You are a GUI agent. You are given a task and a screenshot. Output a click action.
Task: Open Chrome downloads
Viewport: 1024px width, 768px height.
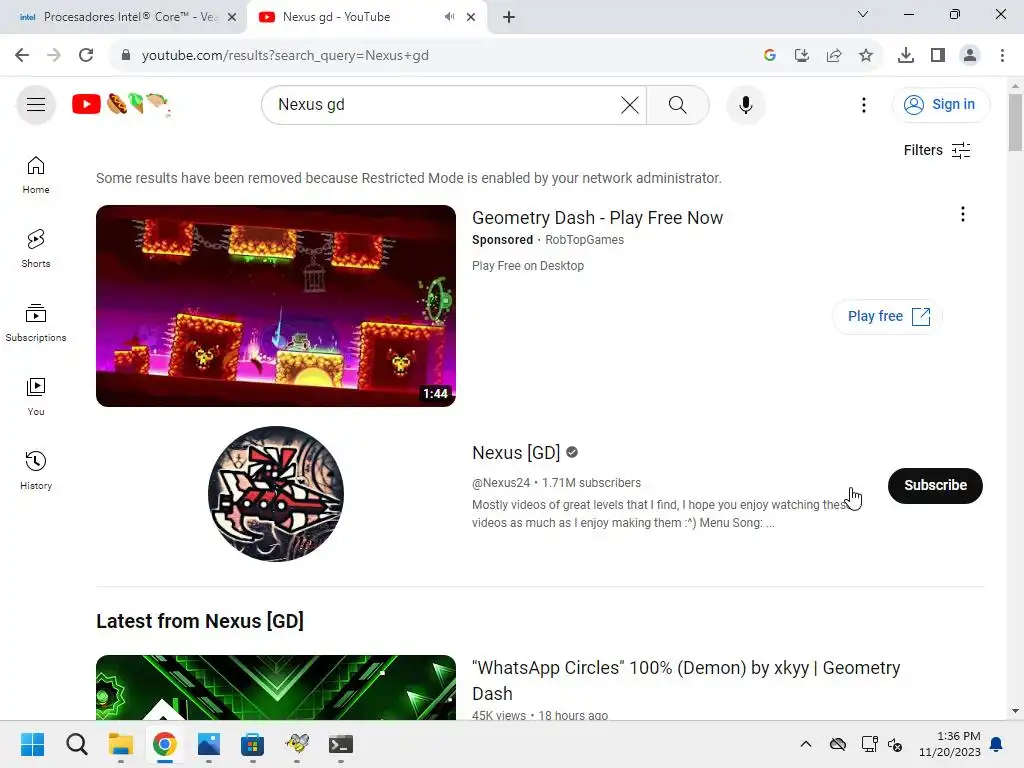click(906, 56)
